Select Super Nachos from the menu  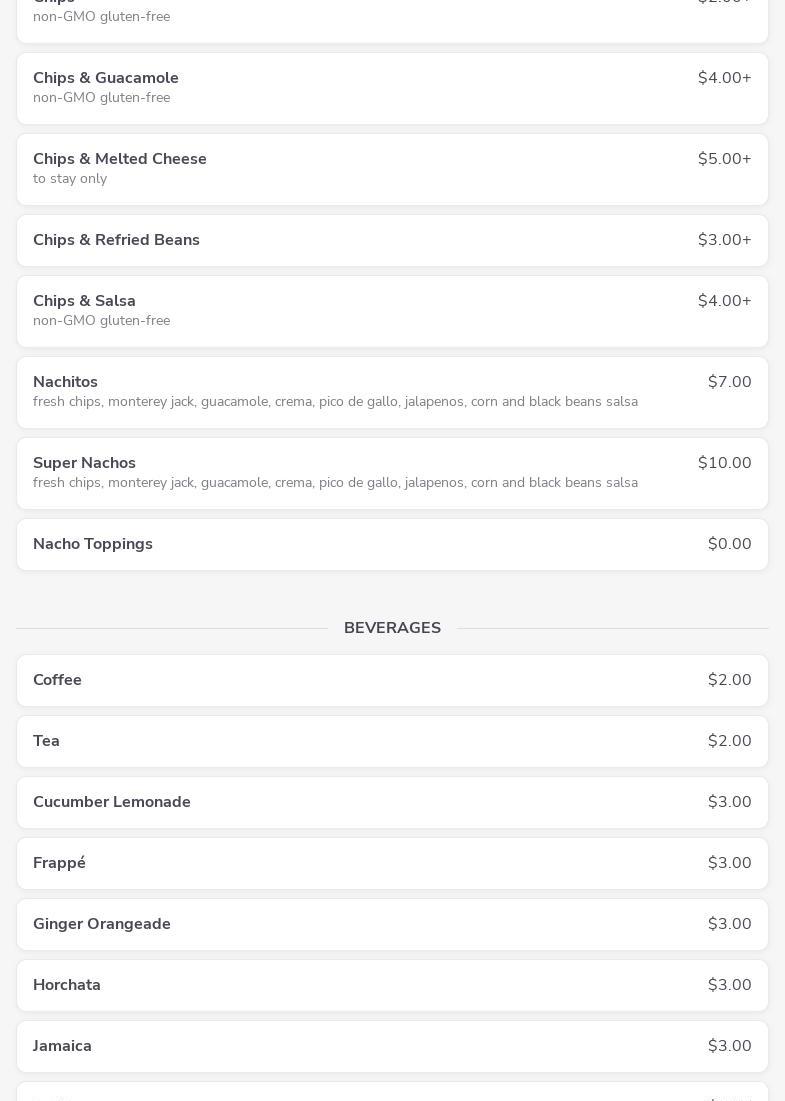click(x=84, y=463)
